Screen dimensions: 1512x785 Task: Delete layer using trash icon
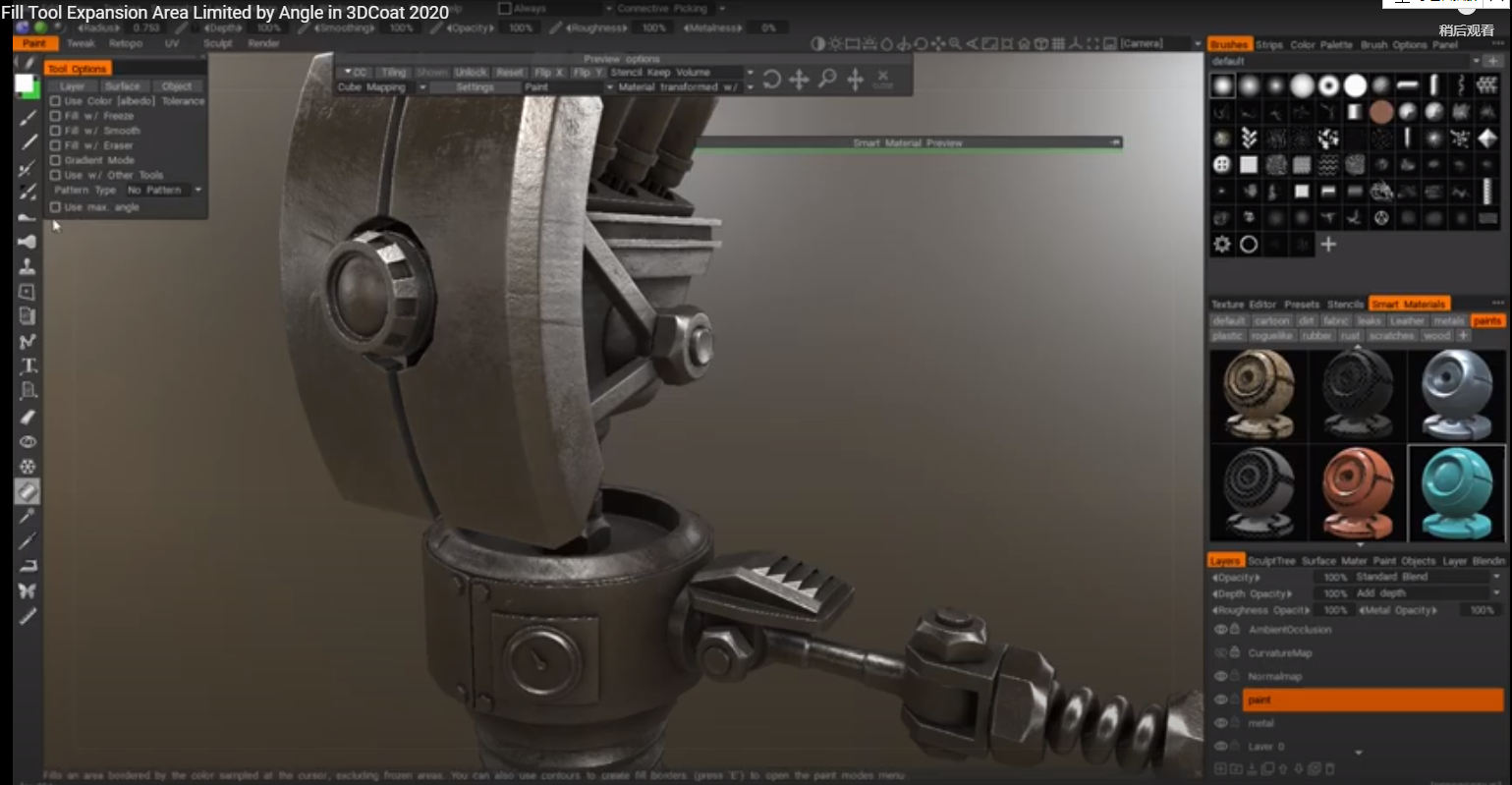pos(1329,768)
